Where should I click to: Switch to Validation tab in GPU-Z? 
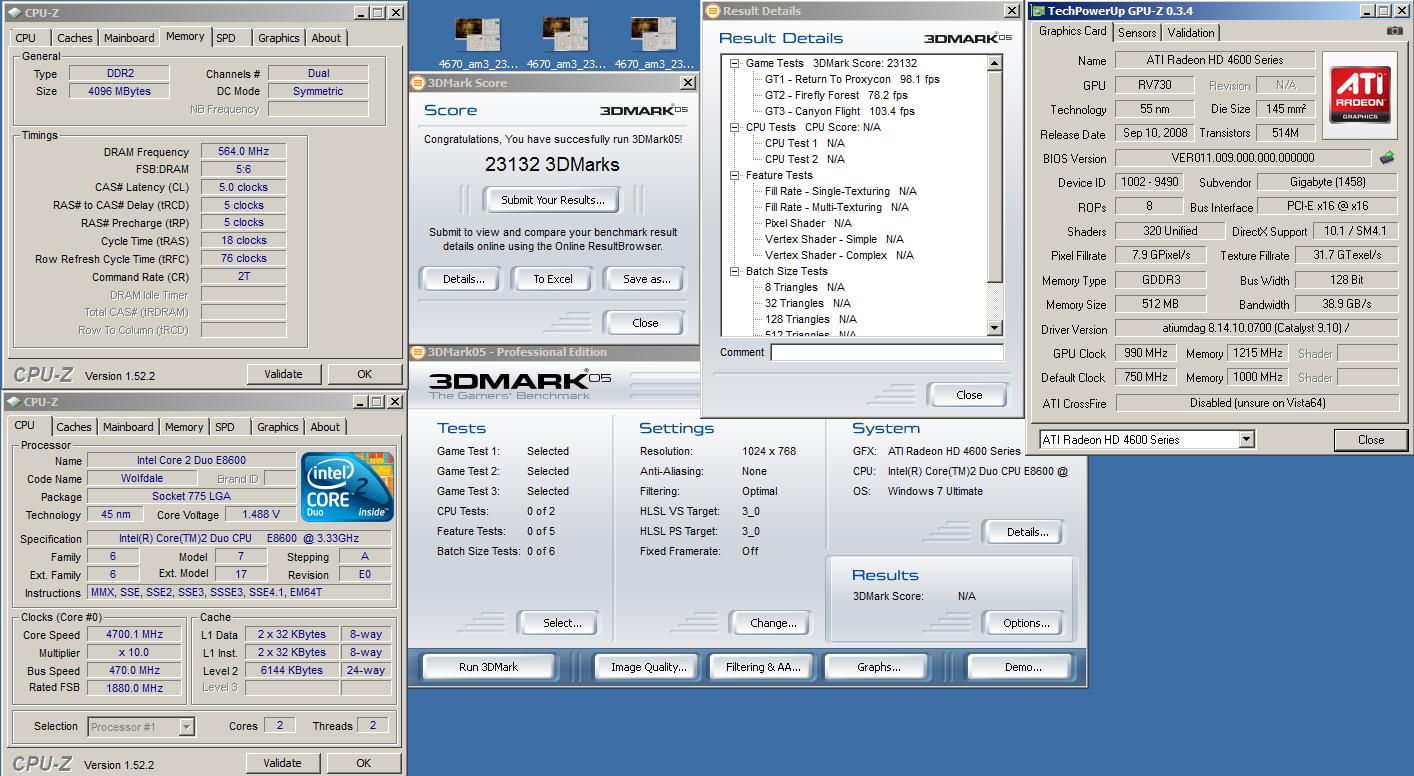tap(1191, 32)
